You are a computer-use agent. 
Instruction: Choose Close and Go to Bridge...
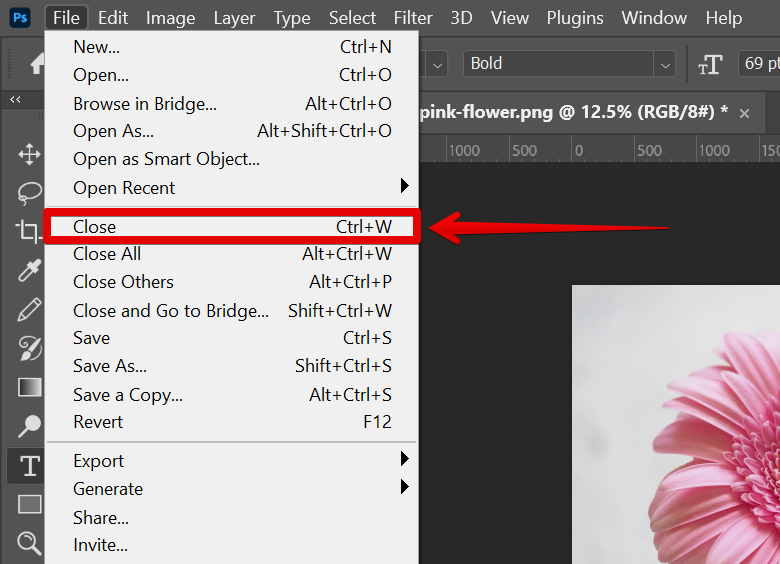tap(231, 310)
